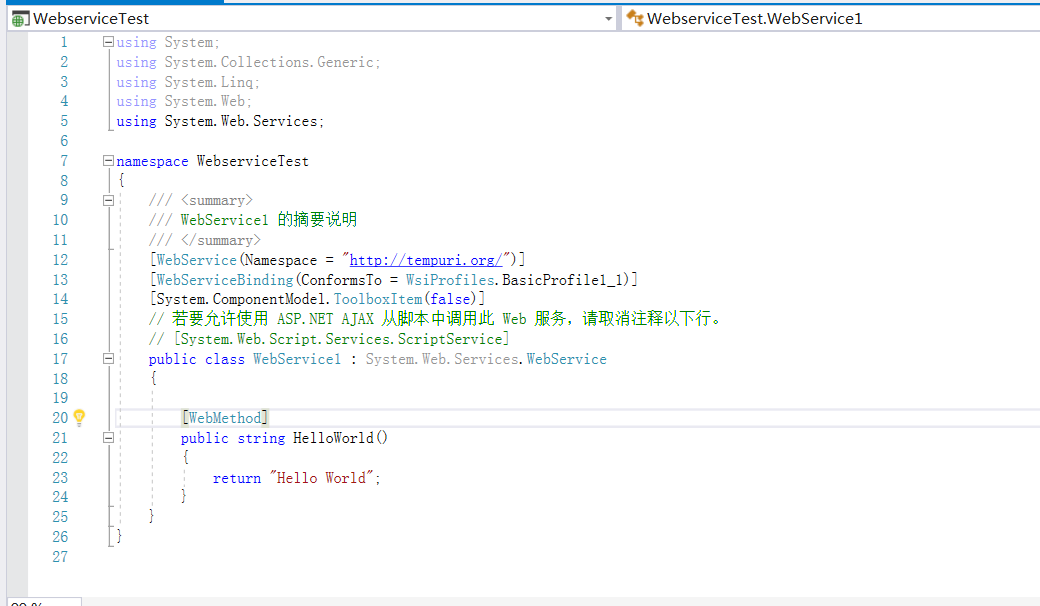Viewport: 1040px width, 606px height.
Task: Collapse the HelloWorld method block
Action: (x=108, y=438)
